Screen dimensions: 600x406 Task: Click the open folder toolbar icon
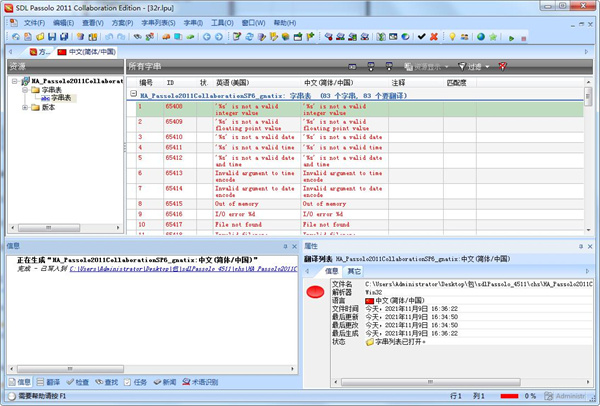coord(40,37)
